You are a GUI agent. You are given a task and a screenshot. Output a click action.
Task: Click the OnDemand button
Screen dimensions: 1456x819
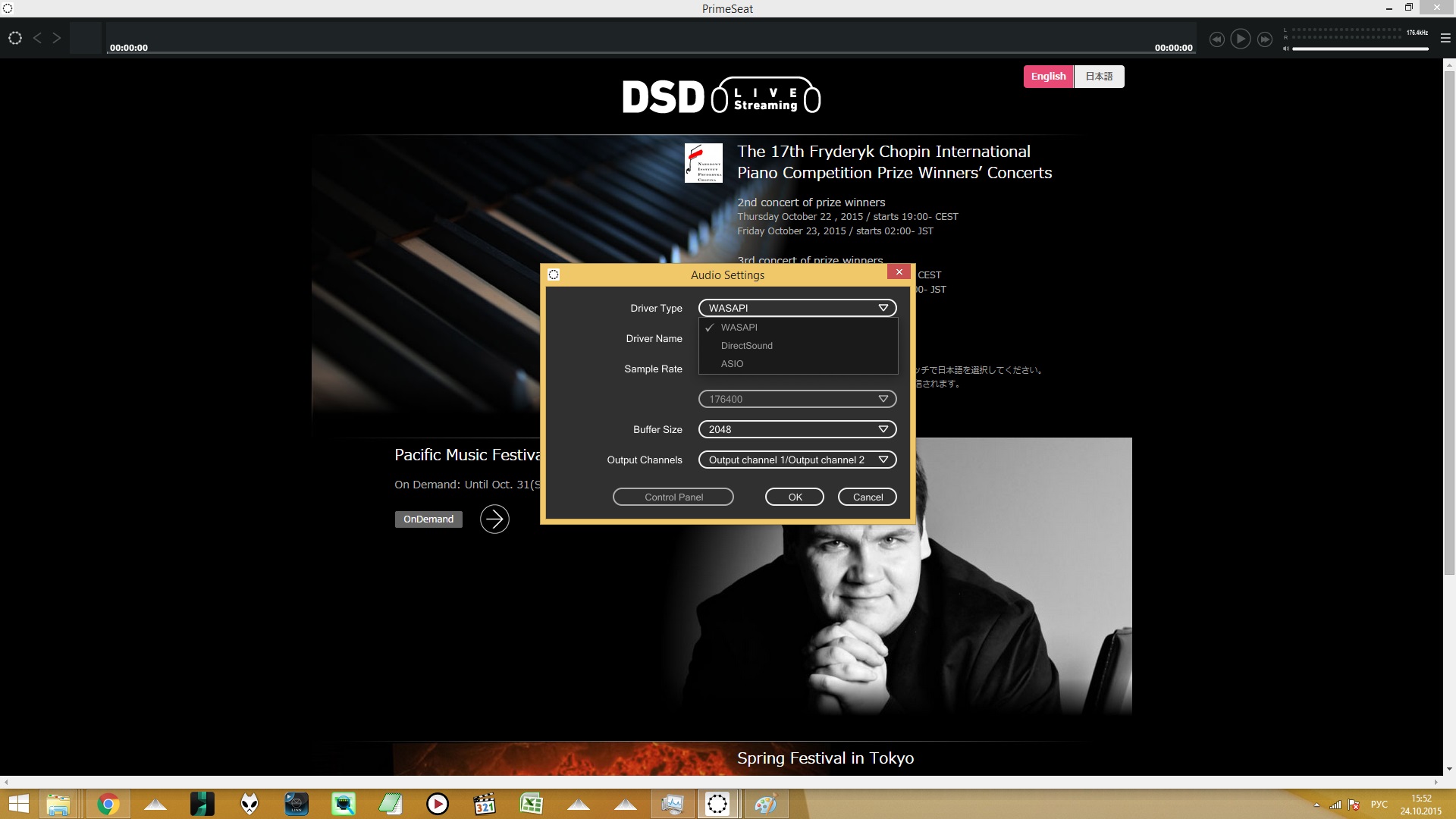coord(428,519)
